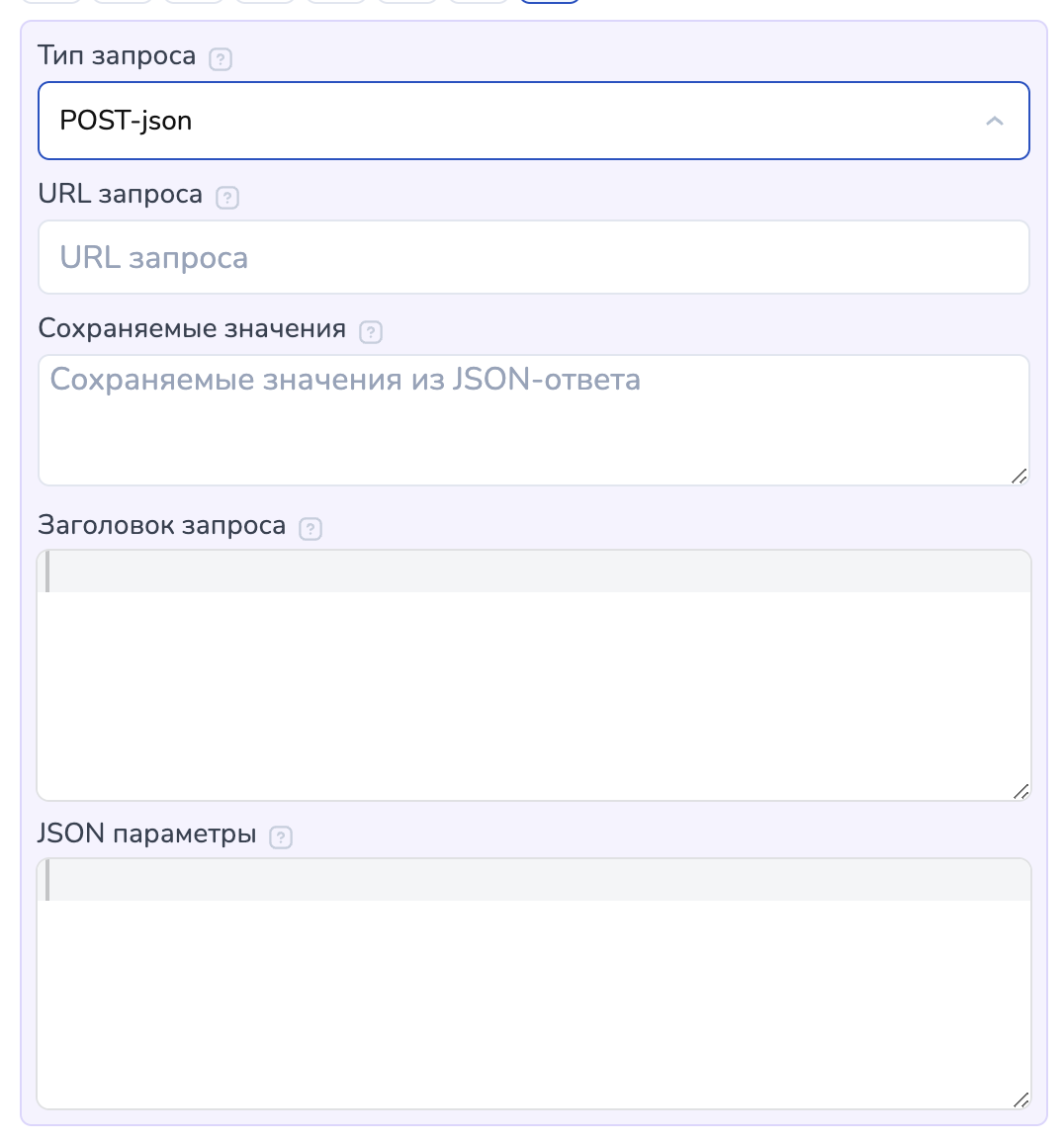Focus the URL запроса input field
Viewport: 1064px width, 1141px height.
click(534, 257)
